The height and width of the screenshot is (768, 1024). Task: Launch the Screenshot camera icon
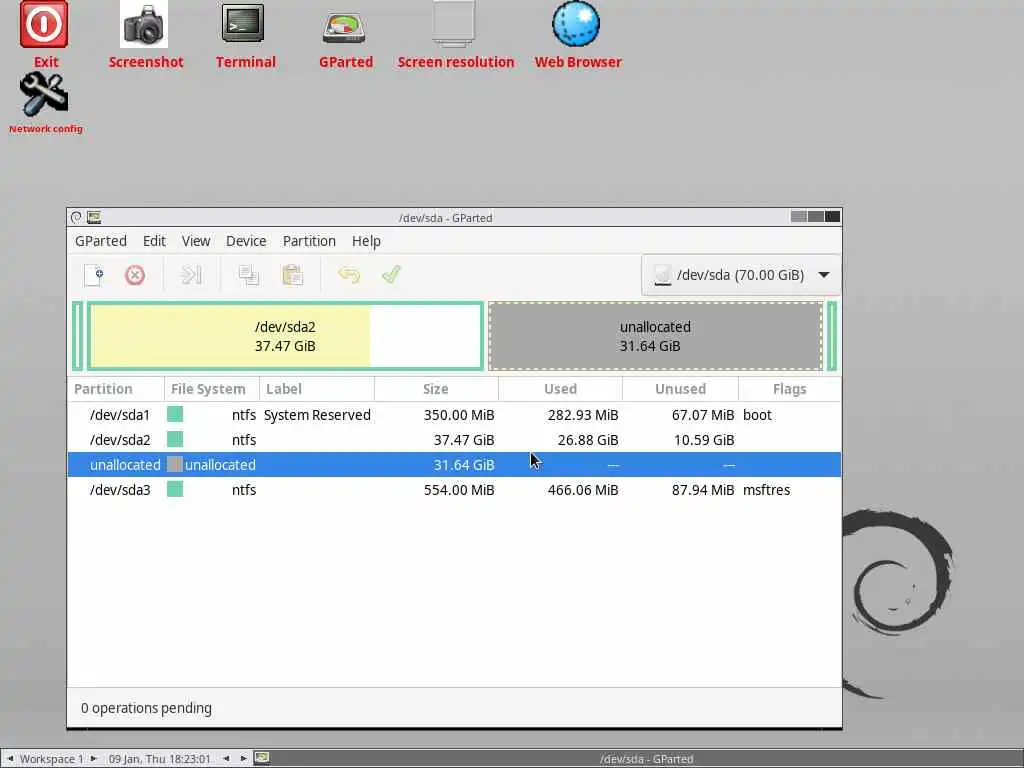[144, 25]
